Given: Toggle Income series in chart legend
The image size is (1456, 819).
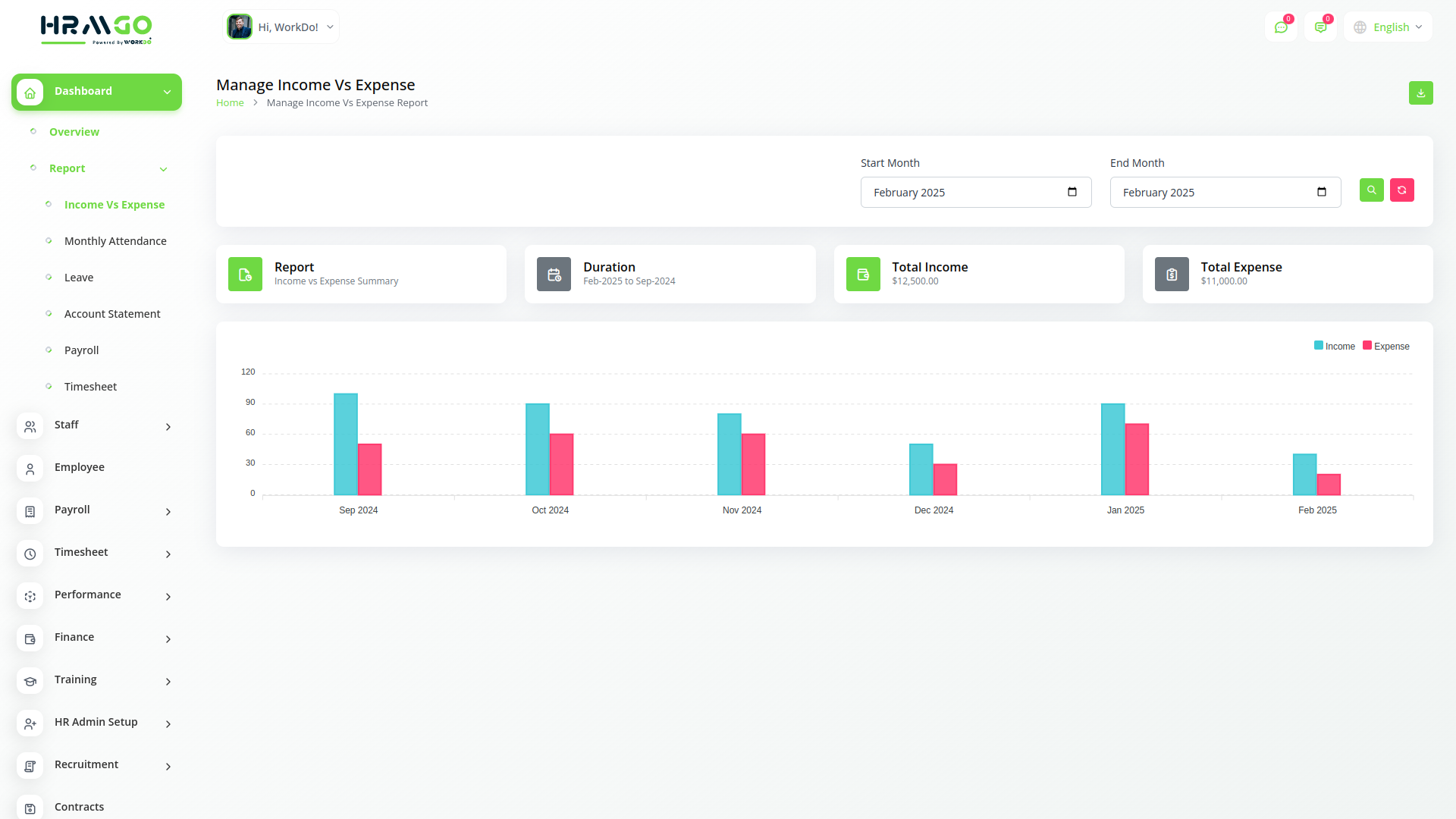Looking at the screenshot, I should click(1334, 346).
